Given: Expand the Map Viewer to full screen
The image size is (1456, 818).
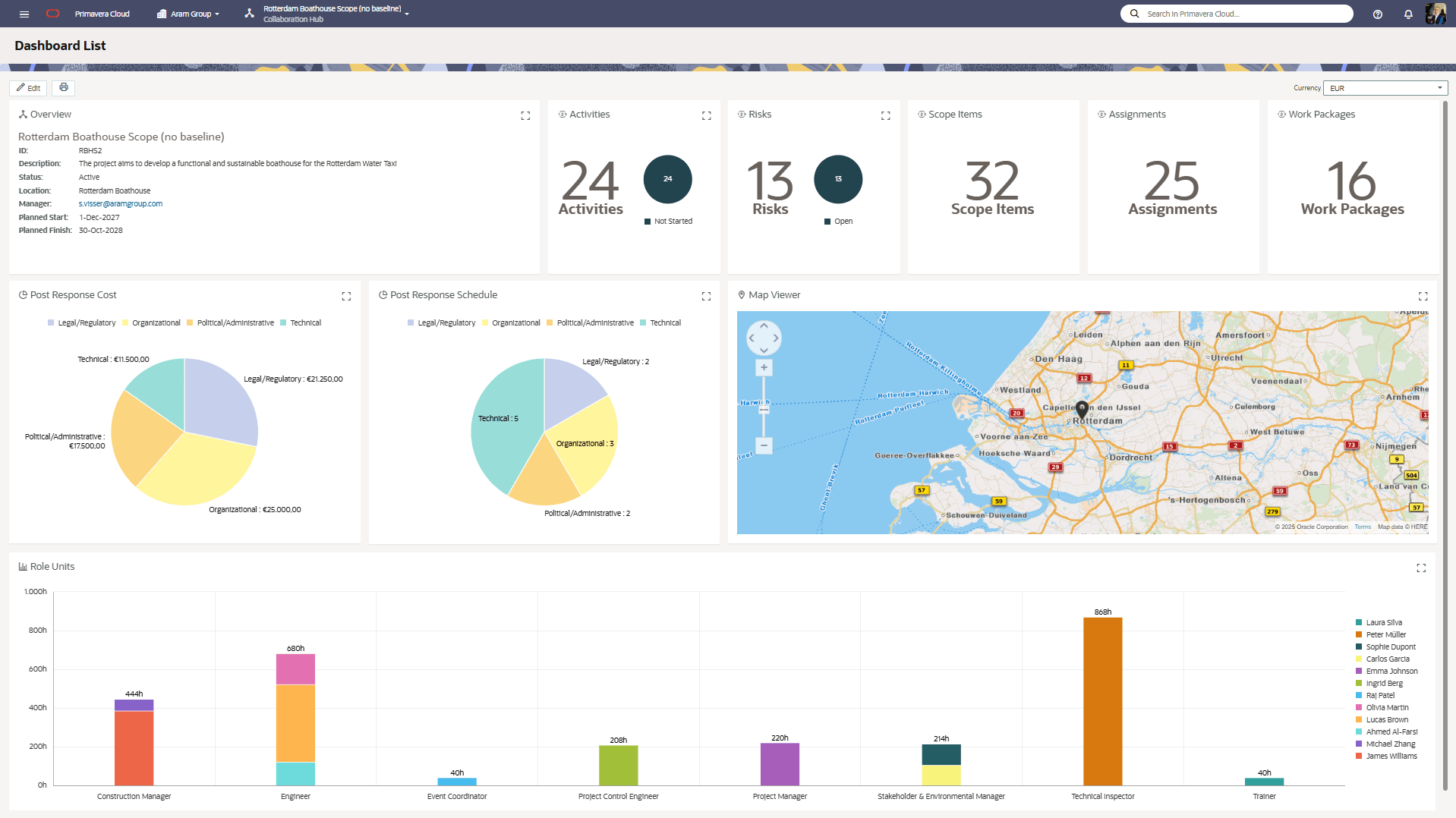Looking at the screenshot, I should pos(1423,296).
